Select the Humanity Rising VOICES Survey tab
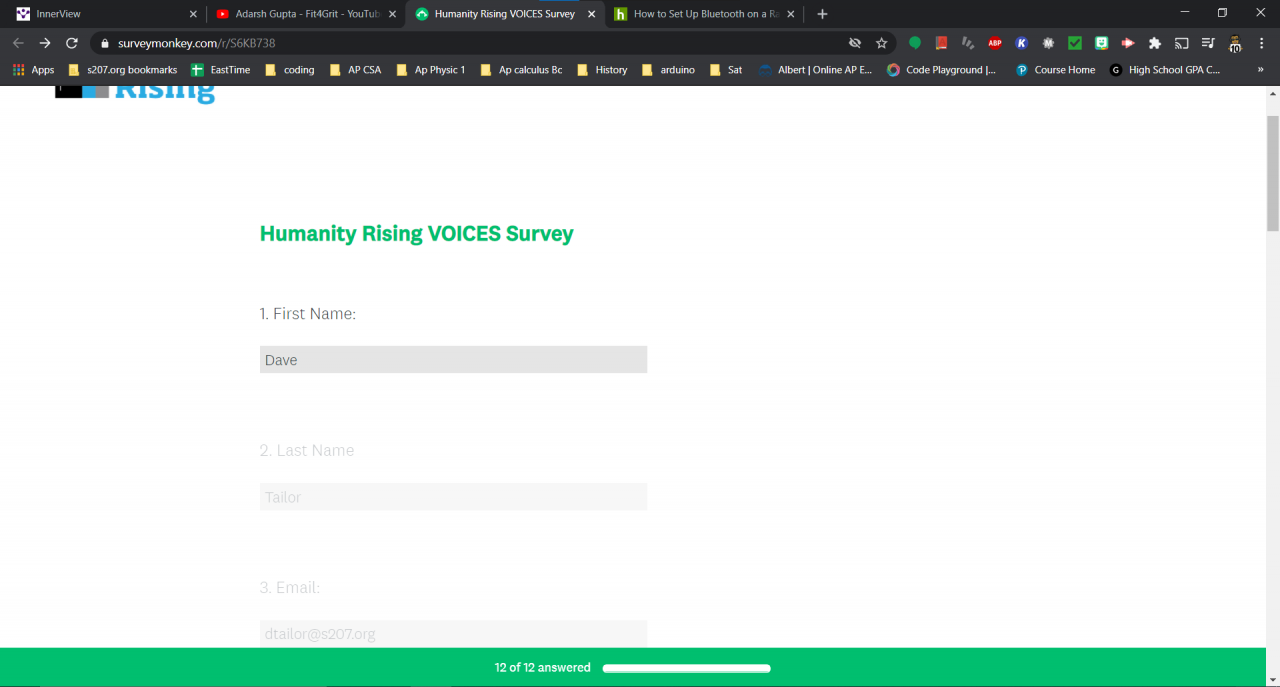 tap(505, 14)
